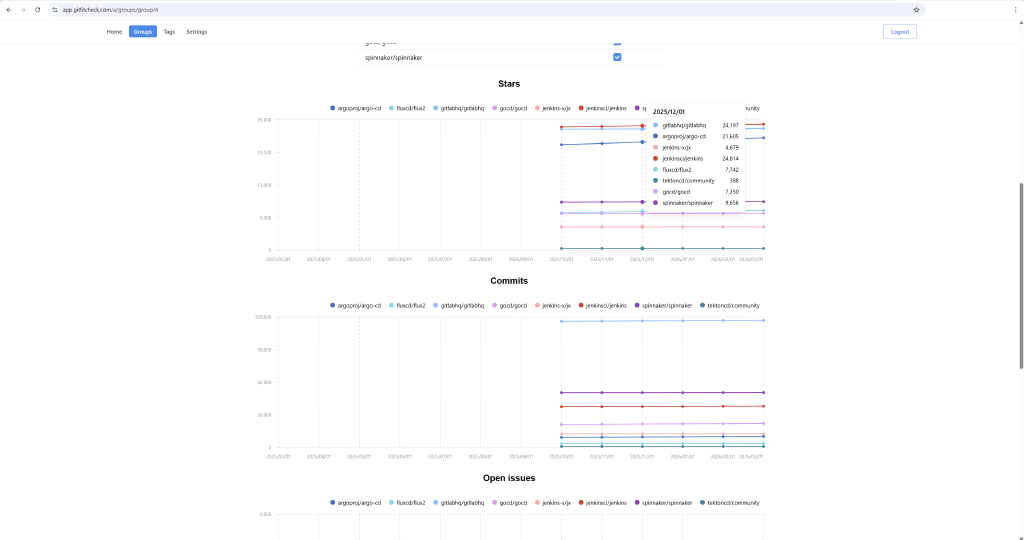1024x540 pixels.
Task: Hide gocd/gocd series in Commits legend
Action: [509, 306]
